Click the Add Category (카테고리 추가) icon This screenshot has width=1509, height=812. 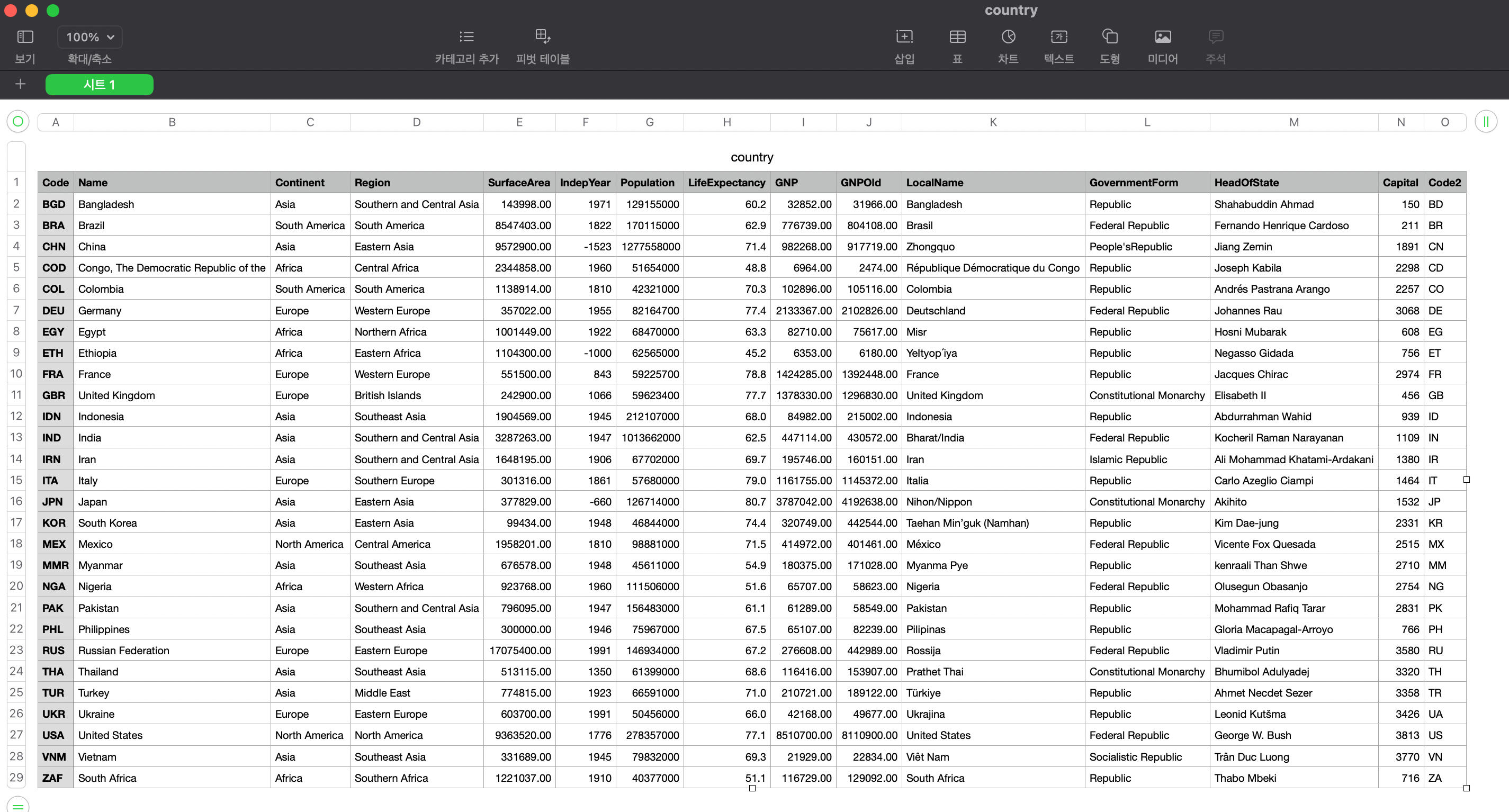(x=466, y=37)
